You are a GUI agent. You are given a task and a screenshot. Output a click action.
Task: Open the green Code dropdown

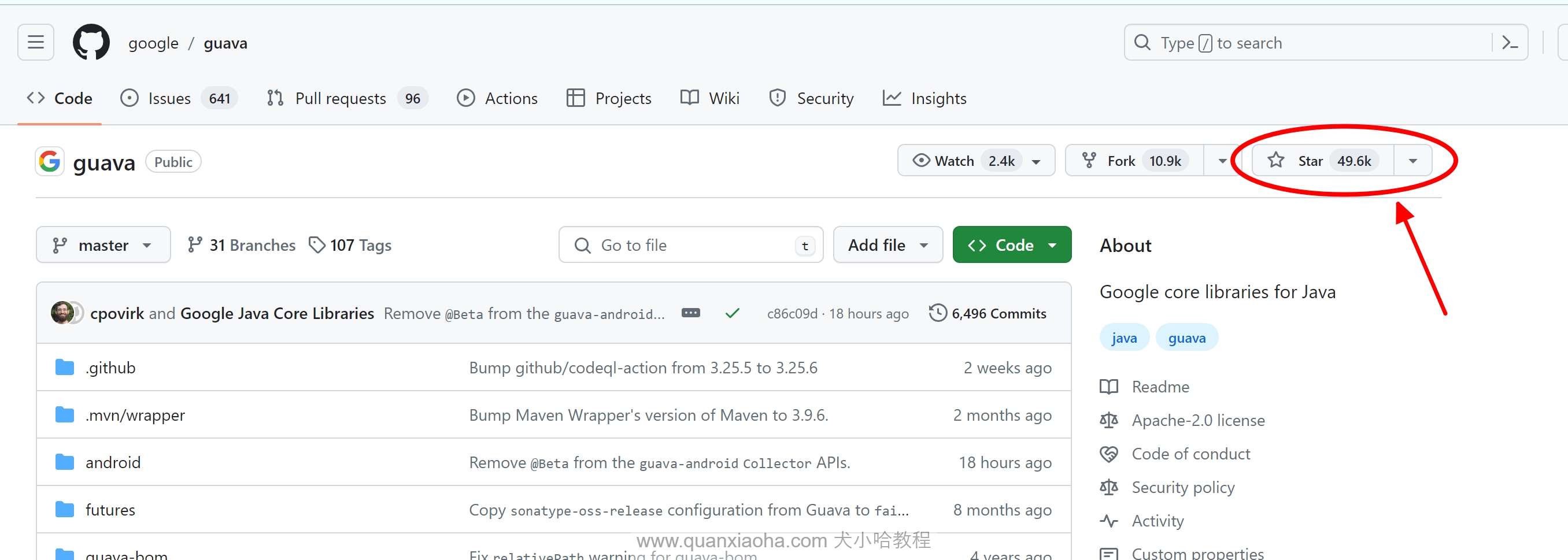point(1012,244)
